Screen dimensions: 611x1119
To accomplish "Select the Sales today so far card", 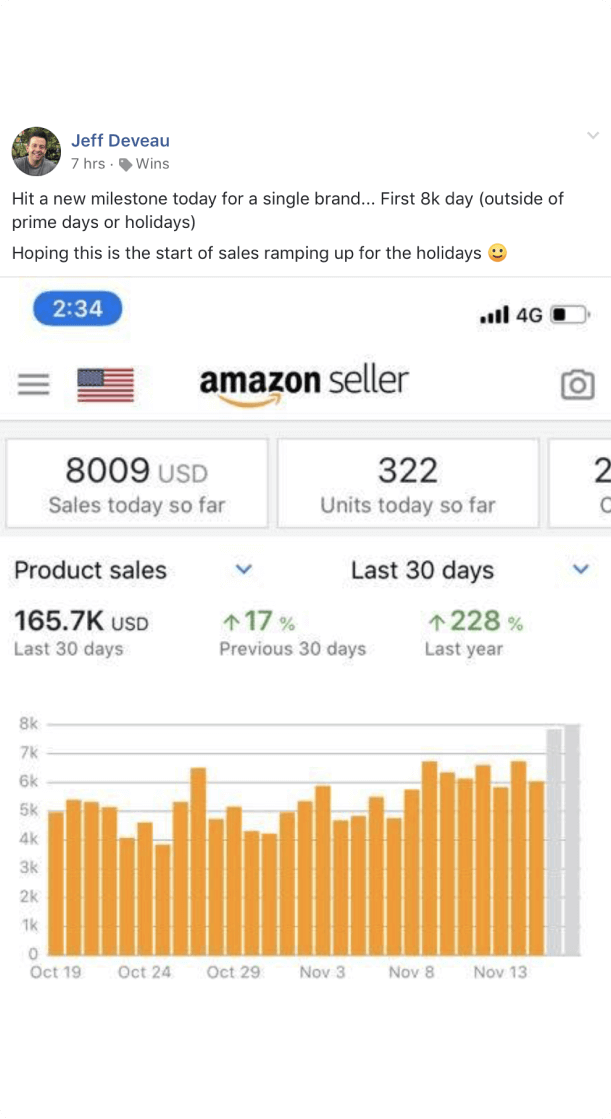I will tap(137, 483).
